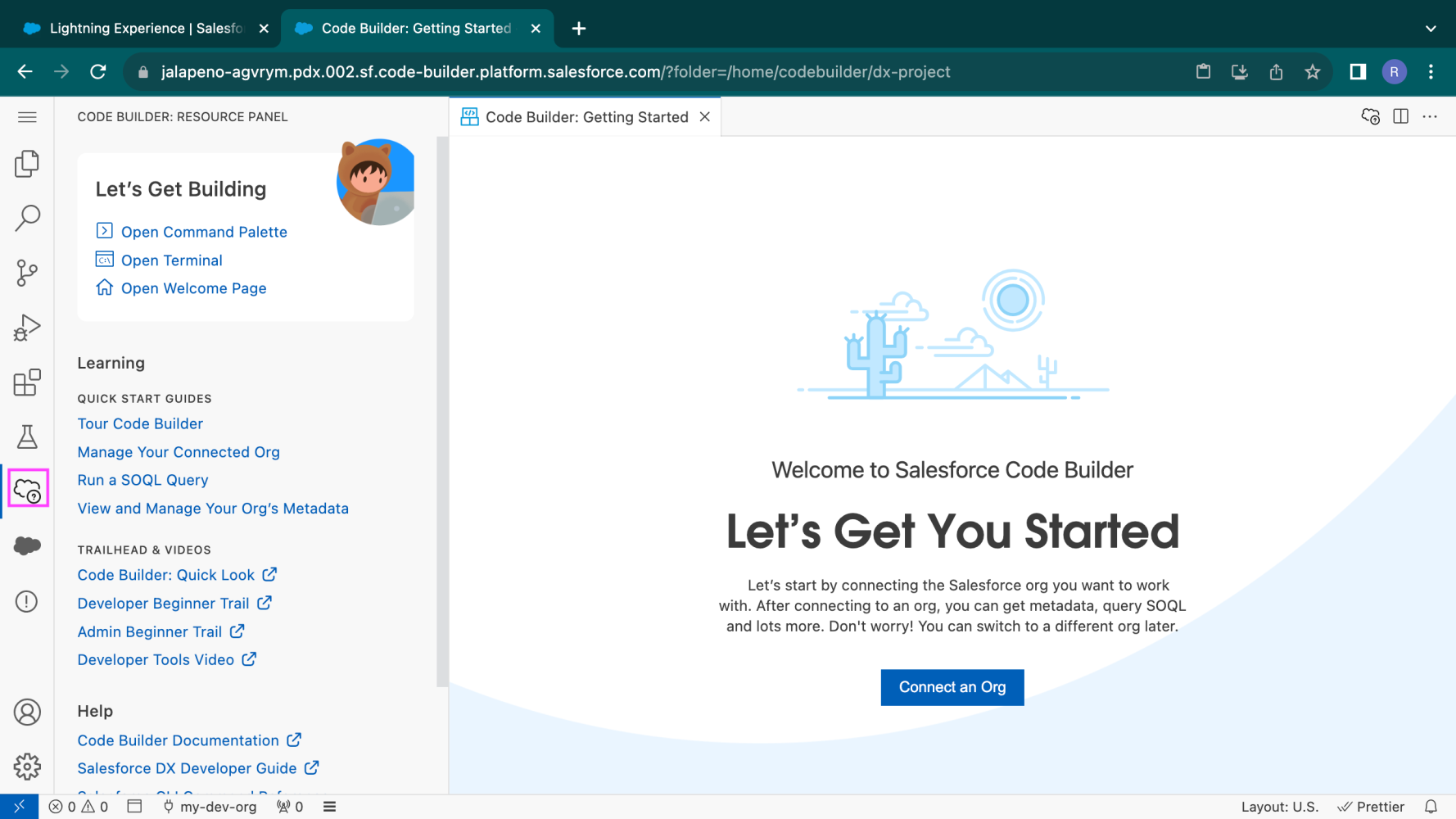Open the Search view in activity bar
This screenshot has height=819, width=1456.
[x=27, y=218]
